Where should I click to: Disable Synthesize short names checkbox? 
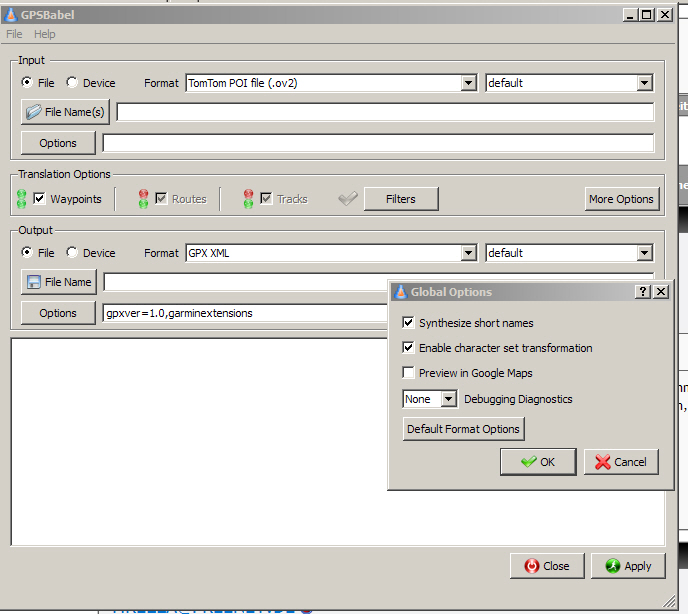(408, 323)
